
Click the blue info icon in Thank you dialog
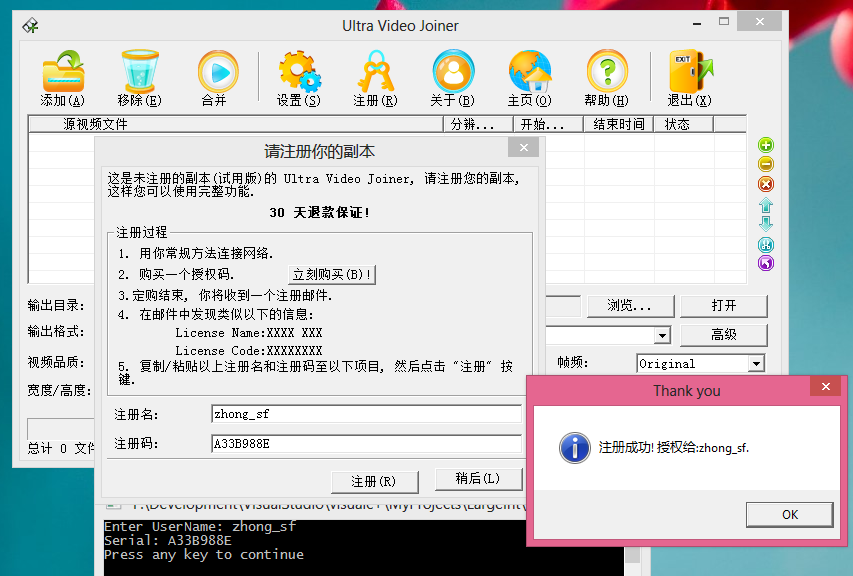(x=574, y=448)
